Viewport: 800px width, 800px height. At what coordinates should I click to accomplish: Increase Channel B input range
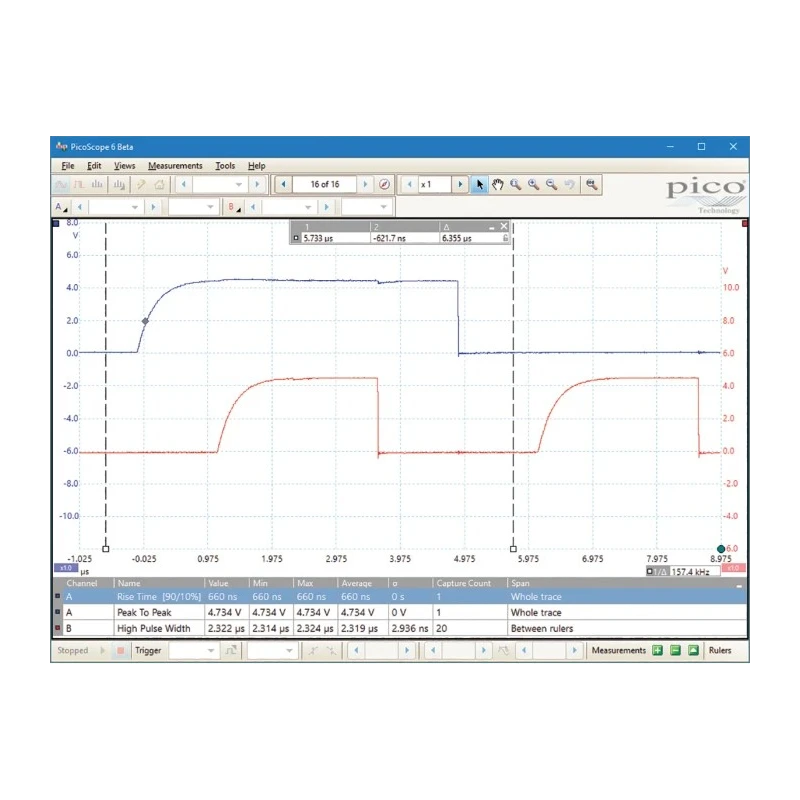click(x=327, y=207)
